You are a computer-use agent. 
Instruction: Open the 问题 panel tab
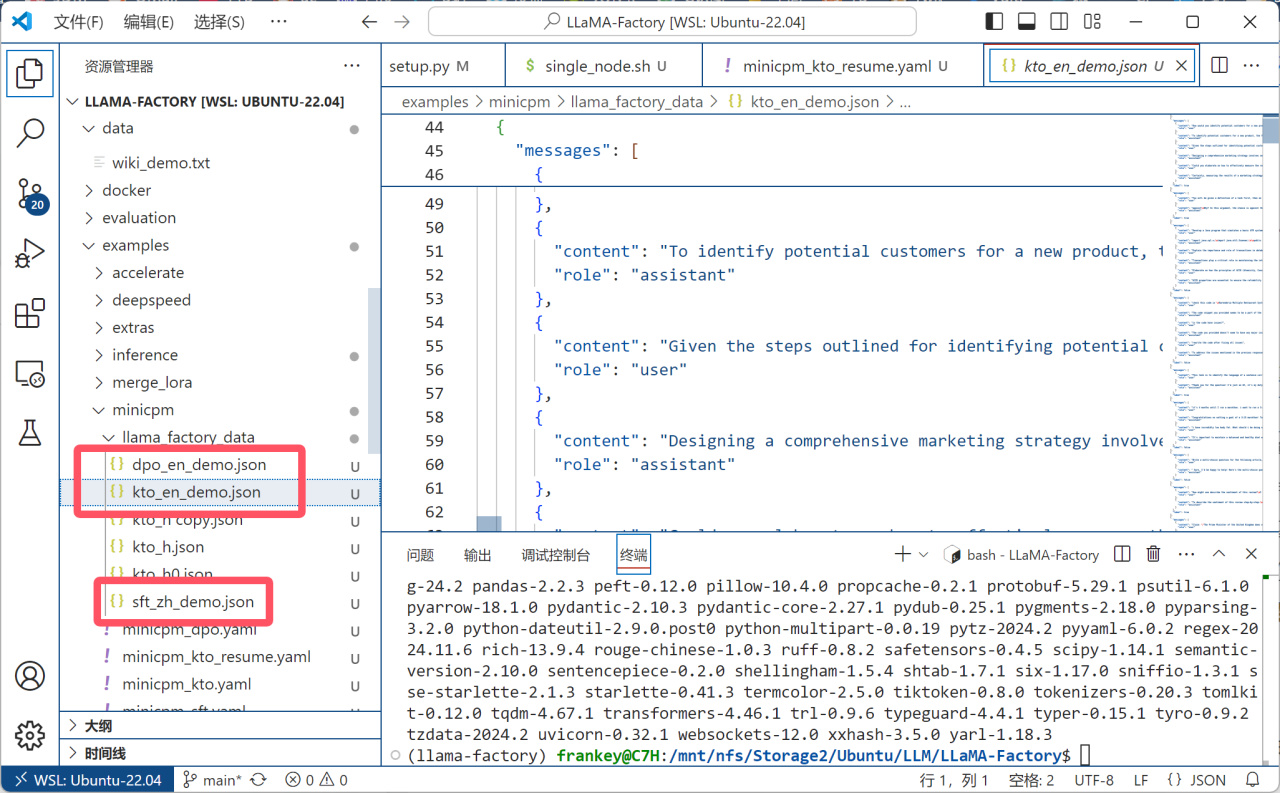coord(420,555)
